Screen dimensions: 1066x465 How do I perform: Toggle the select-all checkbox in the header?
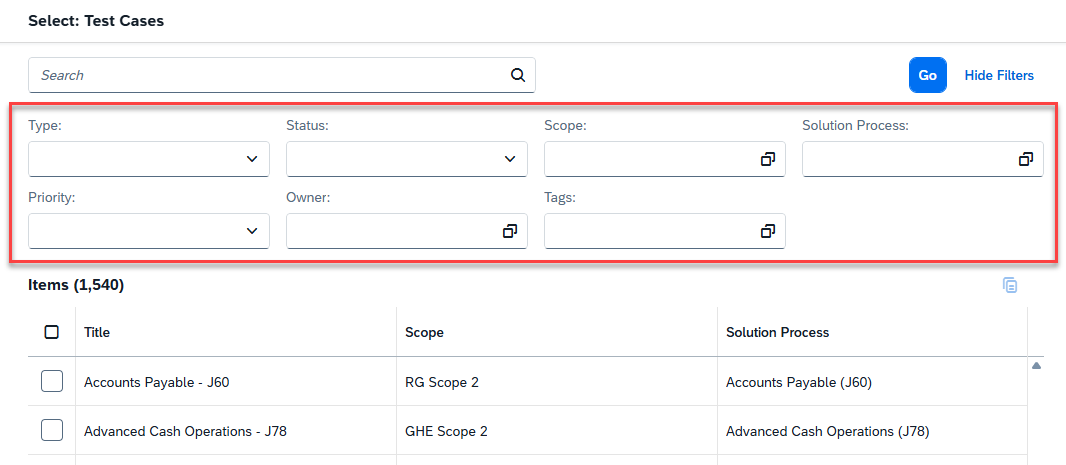(x=52, y=332)
